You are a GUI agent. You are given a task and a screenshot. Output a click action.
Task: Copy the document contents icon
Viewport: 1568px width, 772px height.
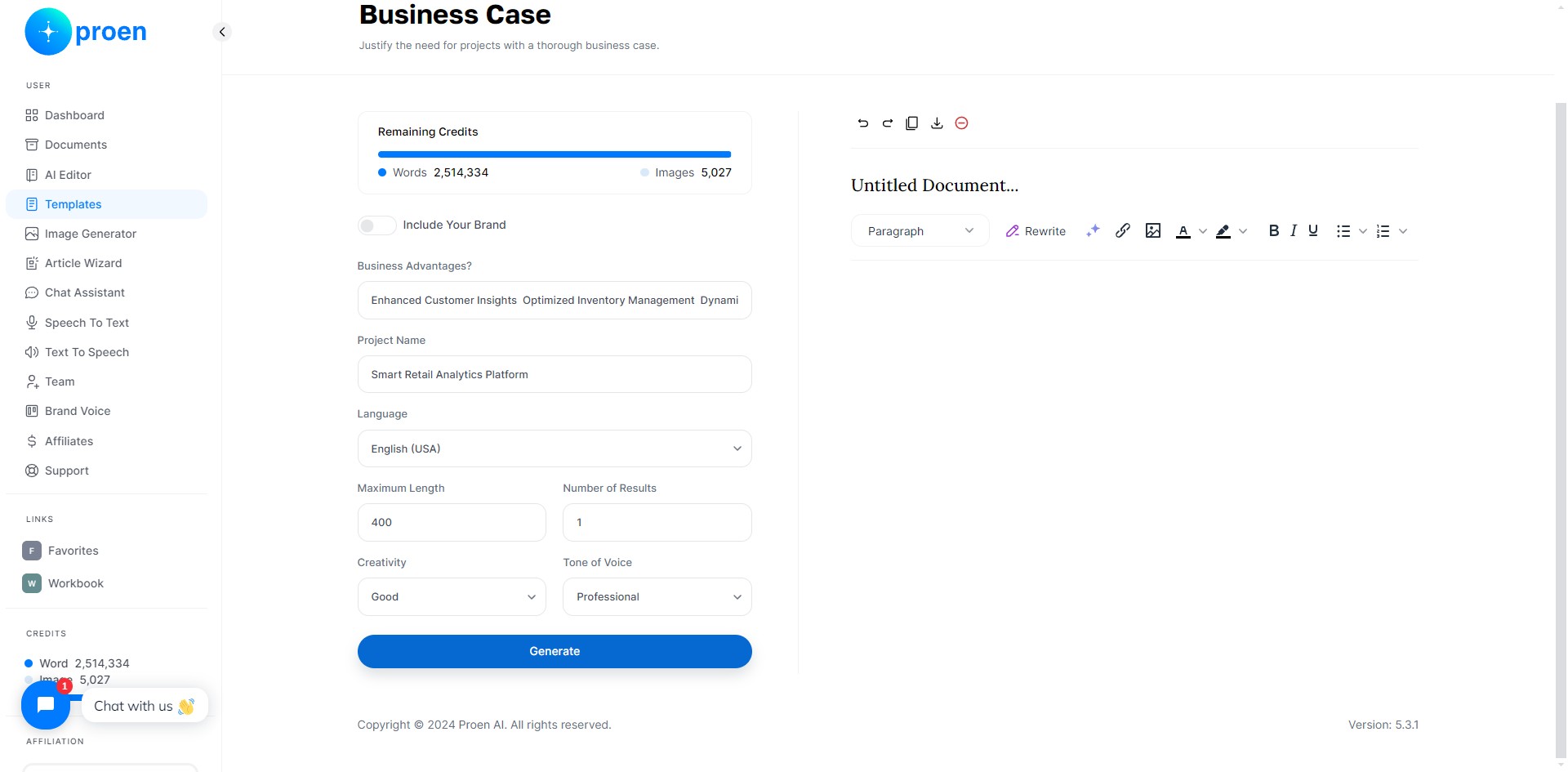coord(912,123)
